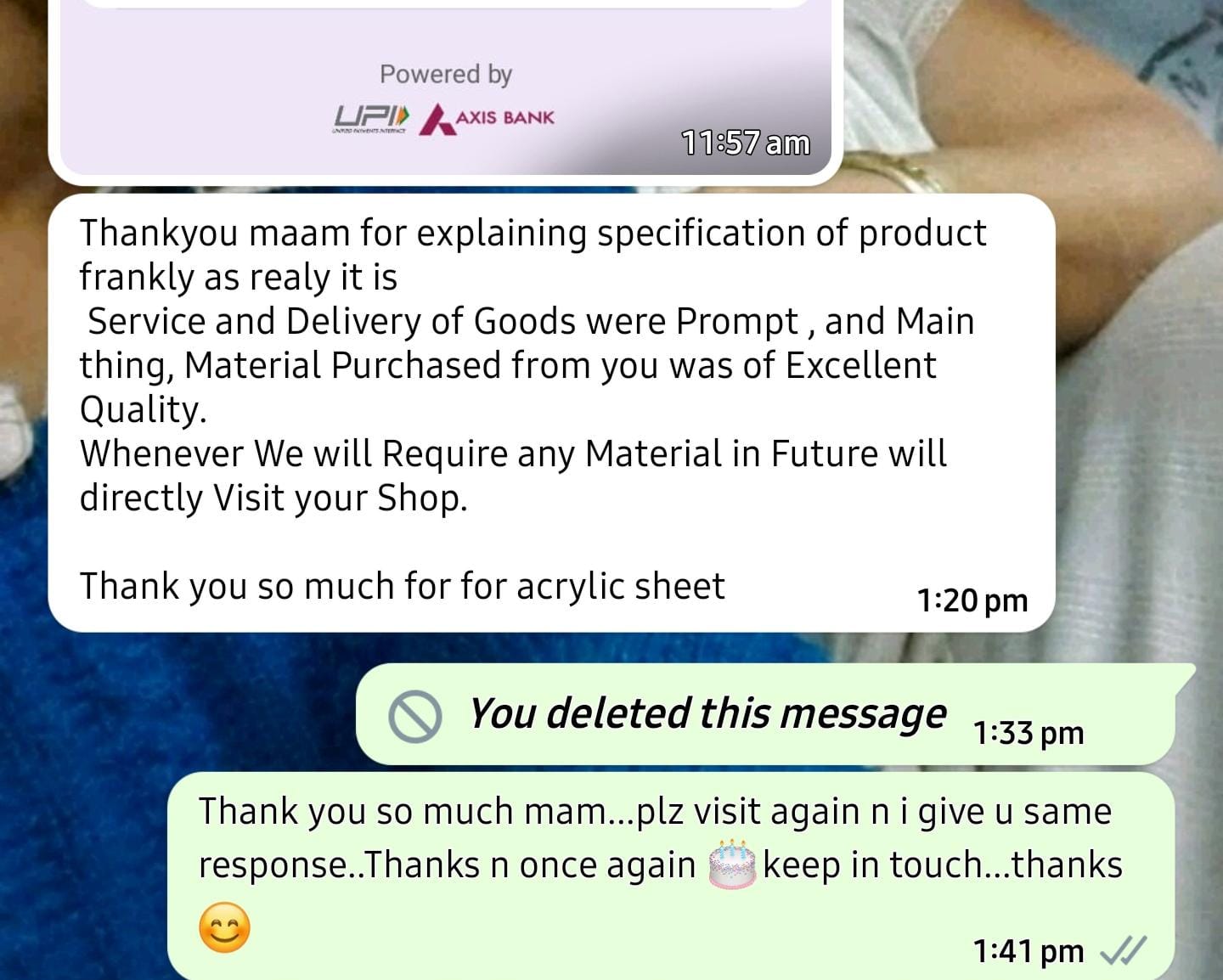Tap the 1:41 pm timestamp
Screen dimensions: 1223x980
1029,951
